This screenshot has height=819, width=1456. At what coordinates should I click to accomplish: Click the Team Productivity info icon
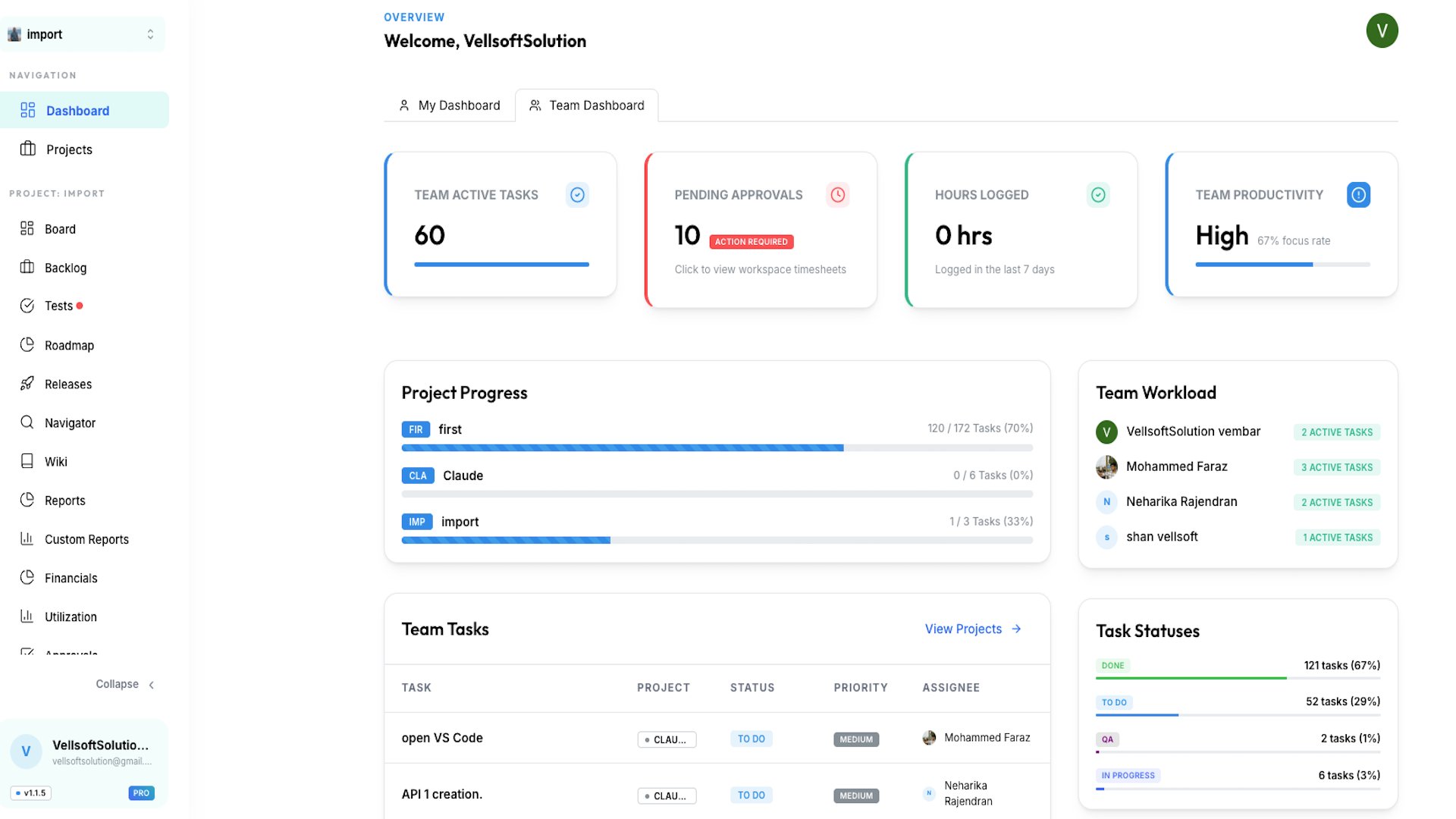tap(1358, 195)
